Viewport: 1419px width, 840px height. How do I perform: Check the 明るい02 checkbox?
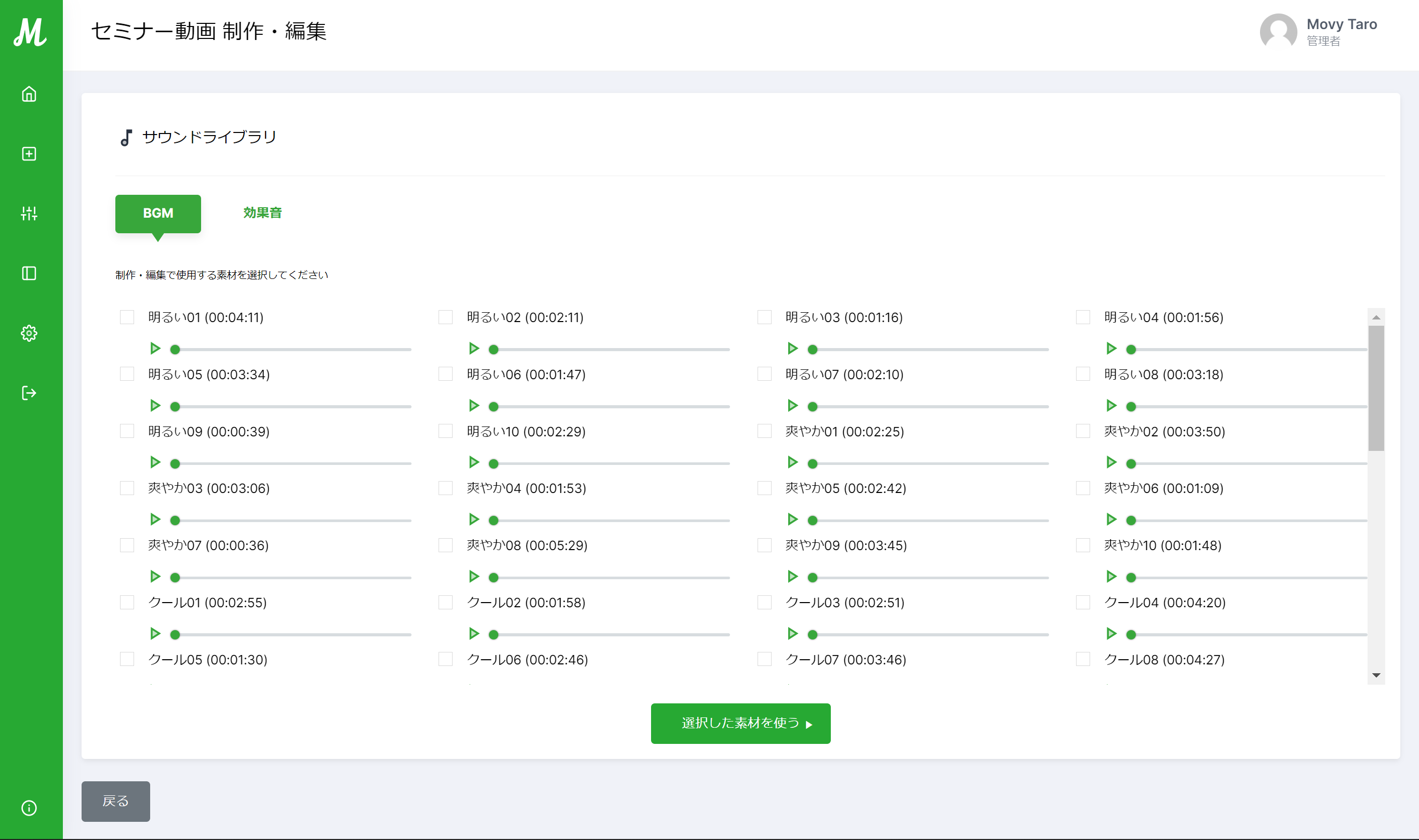[x=445, y=317]
